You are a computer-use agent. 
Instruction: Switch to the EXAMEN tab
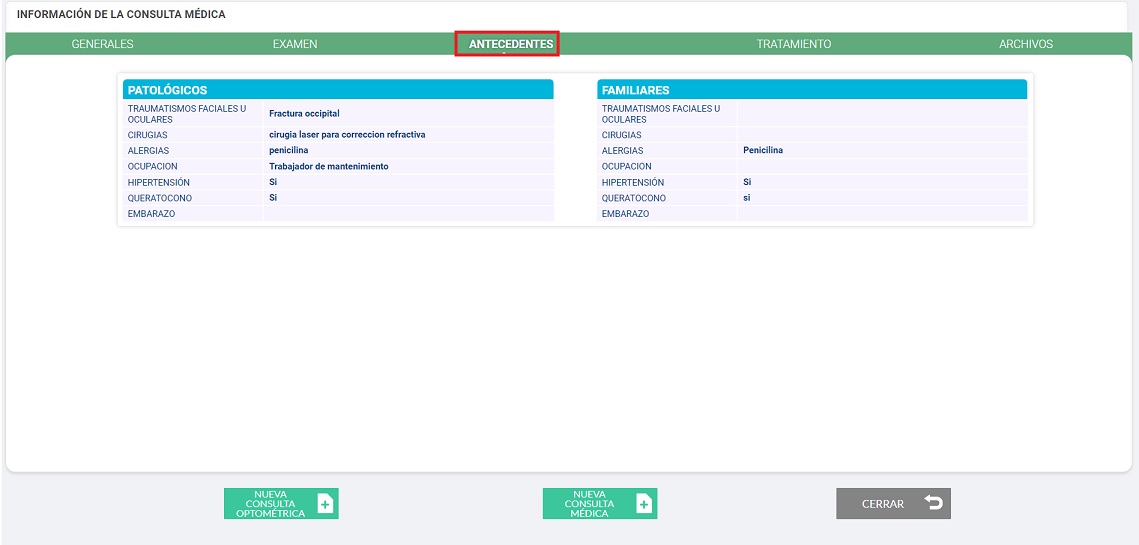click(x=295, y=44)
